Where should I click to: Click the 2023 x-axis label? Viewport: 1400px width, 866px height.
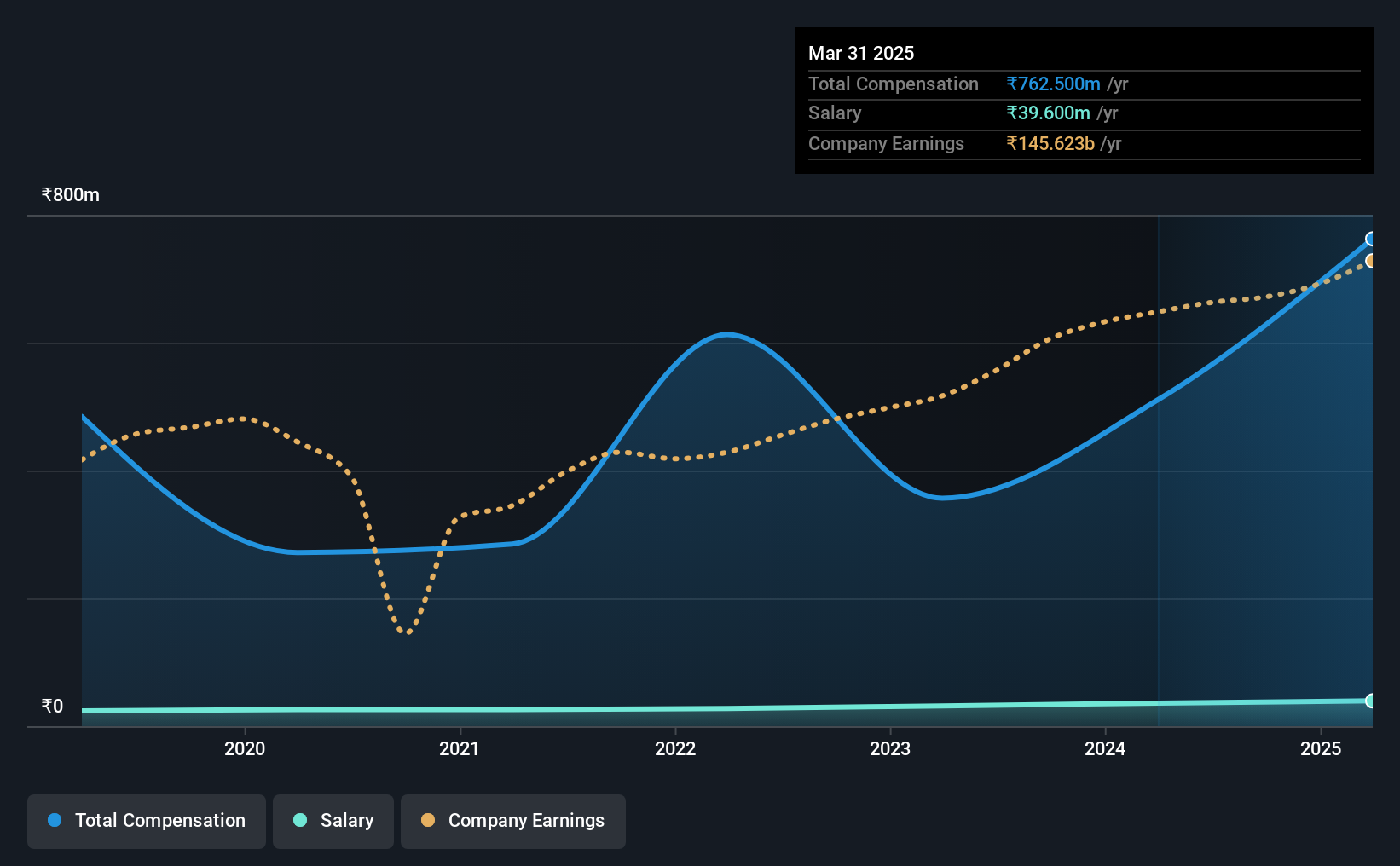[890, 748]
